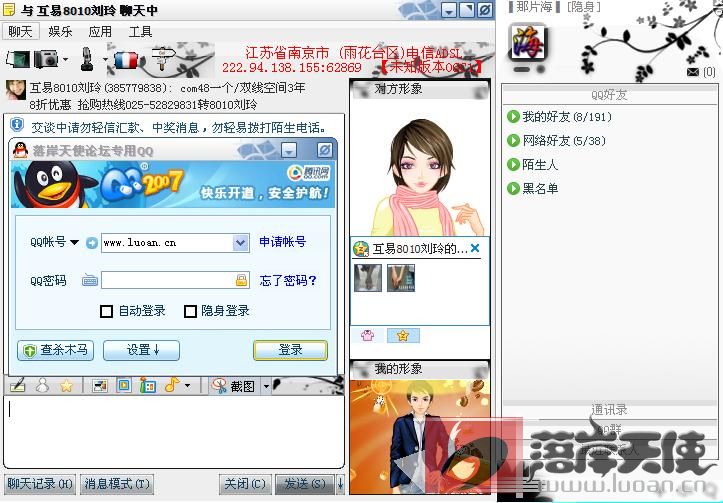723x503 pixels.
Task: Open the 娱乐 menu
Action: 60,31
